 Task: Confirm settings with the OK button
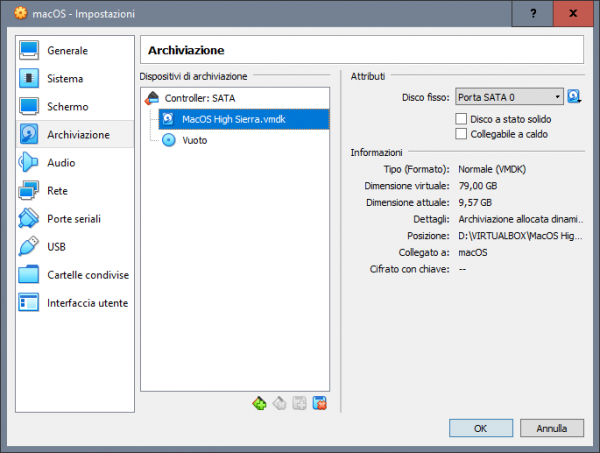[x=481, y=428]
